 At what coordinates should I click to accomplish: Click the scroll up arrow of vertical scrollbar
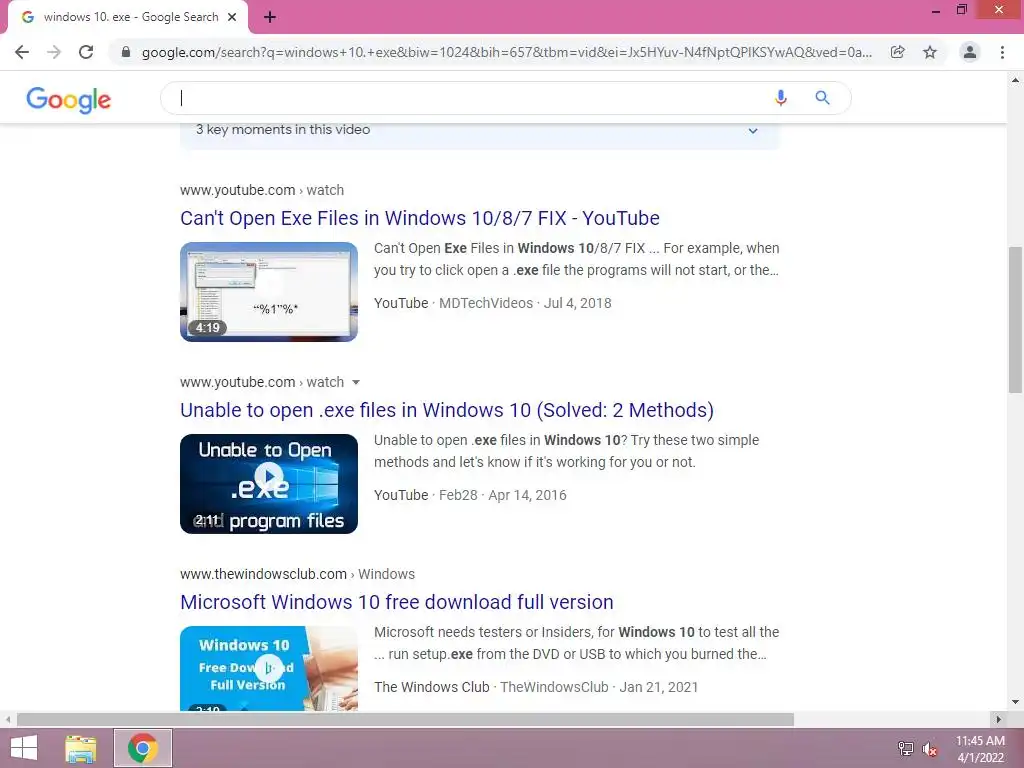tap(1016, 80)
